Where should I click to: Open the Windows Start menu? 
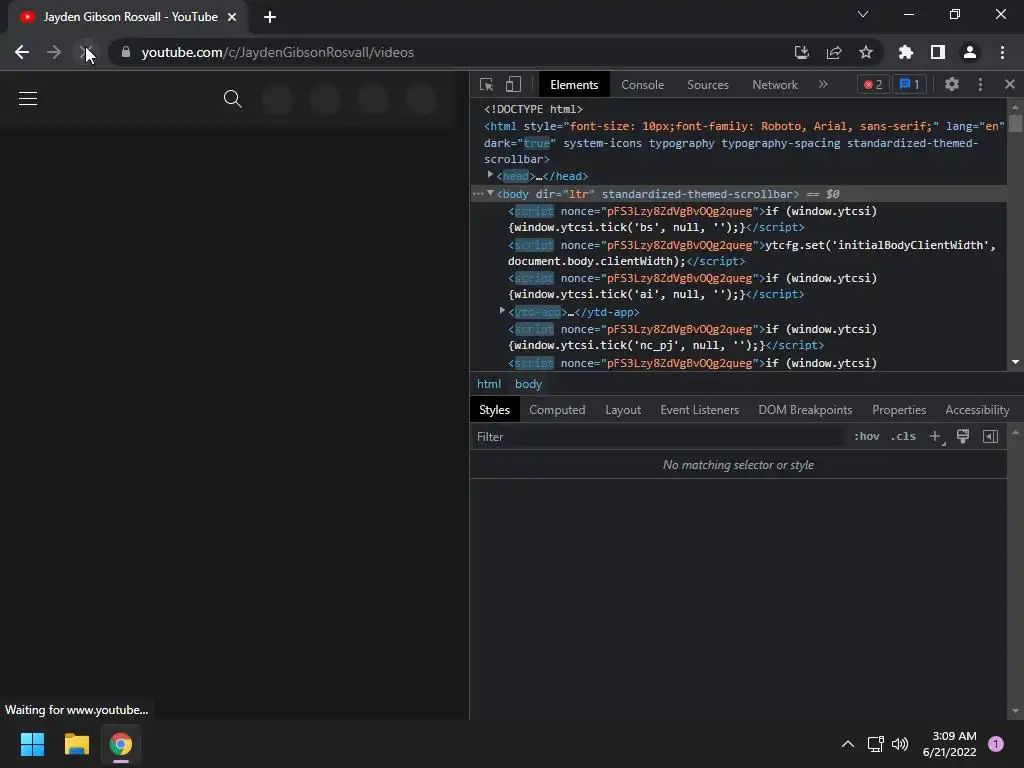tap(32, 744)
